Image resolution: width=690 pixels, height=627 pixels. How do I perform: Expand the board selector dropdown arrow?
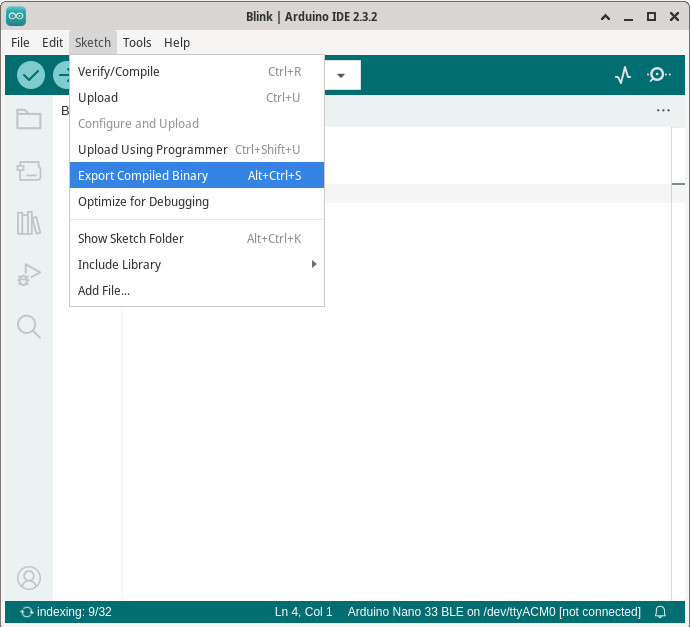click(x=341, y=76)
